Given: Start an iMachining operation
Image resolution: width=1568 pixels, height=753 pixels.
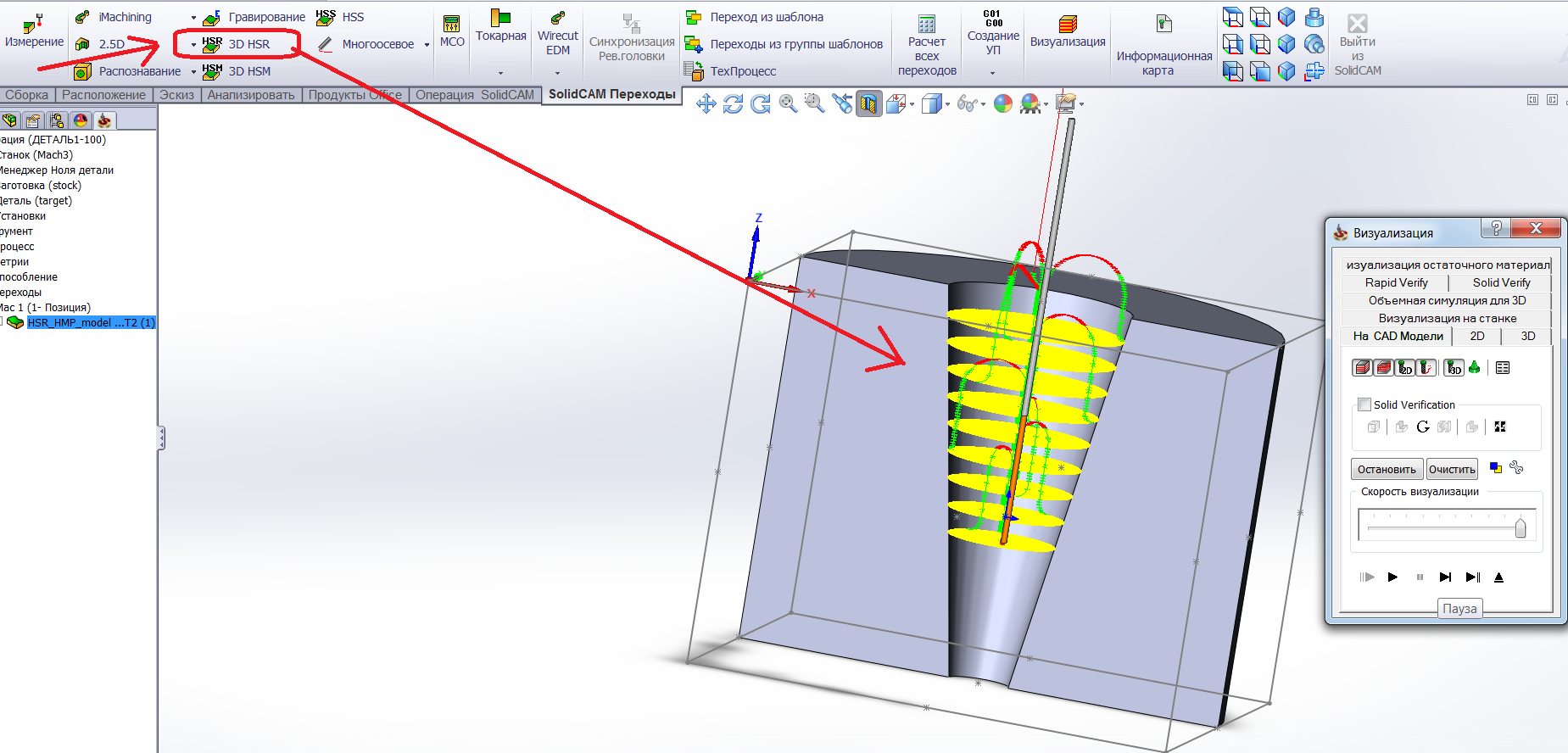Looking at the screenshot, I should pyautogui.click(x=114, y=17).
